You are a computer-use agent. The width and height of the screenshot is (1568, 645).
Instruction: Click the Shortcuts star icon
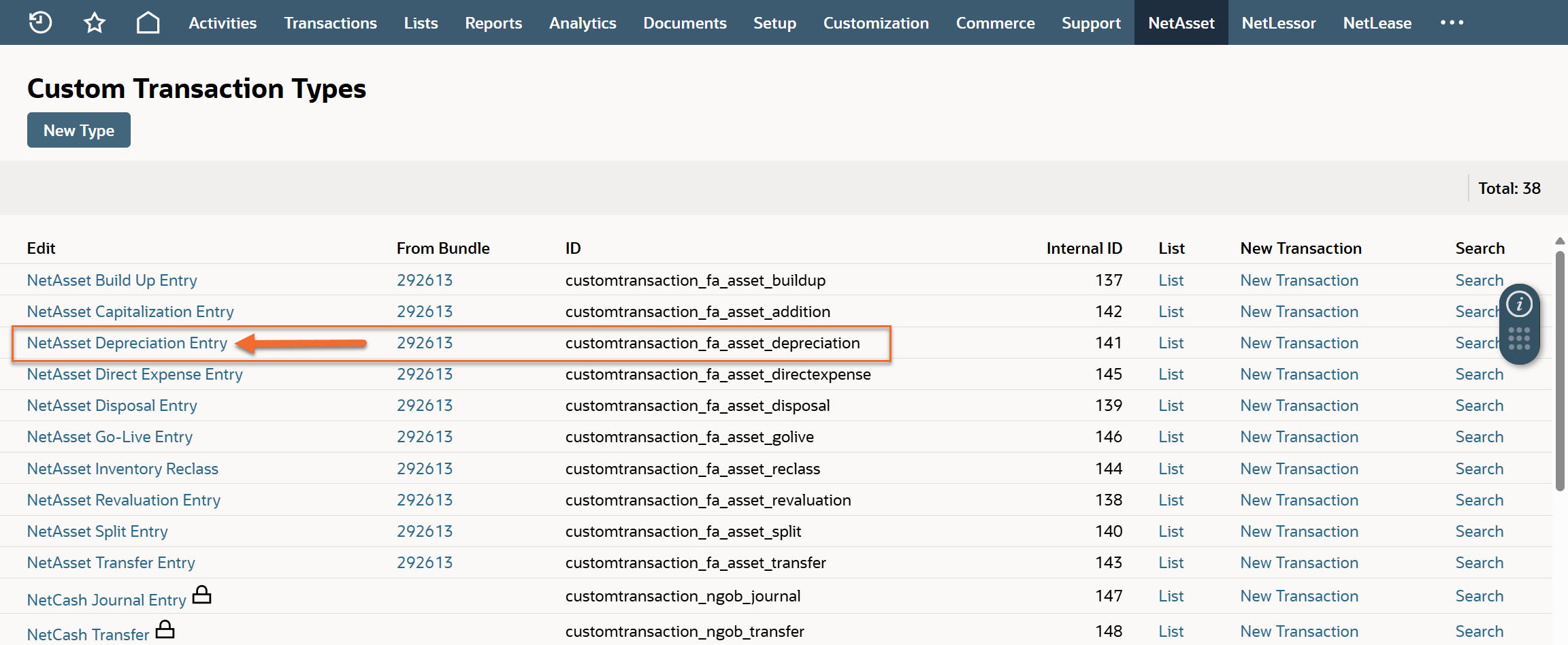pos(95,22)
